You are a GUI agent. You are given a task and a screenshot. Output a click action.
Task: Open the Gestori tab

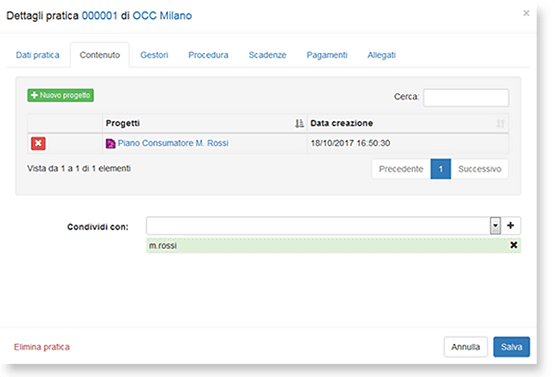point(154,55)
